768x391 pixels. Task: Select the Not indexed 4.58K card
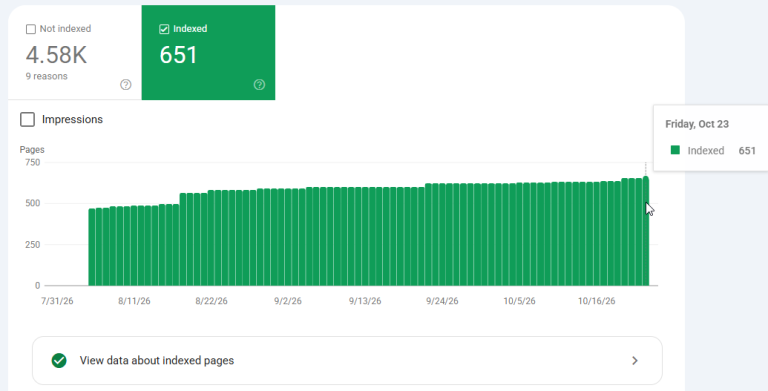click(75, 52)
